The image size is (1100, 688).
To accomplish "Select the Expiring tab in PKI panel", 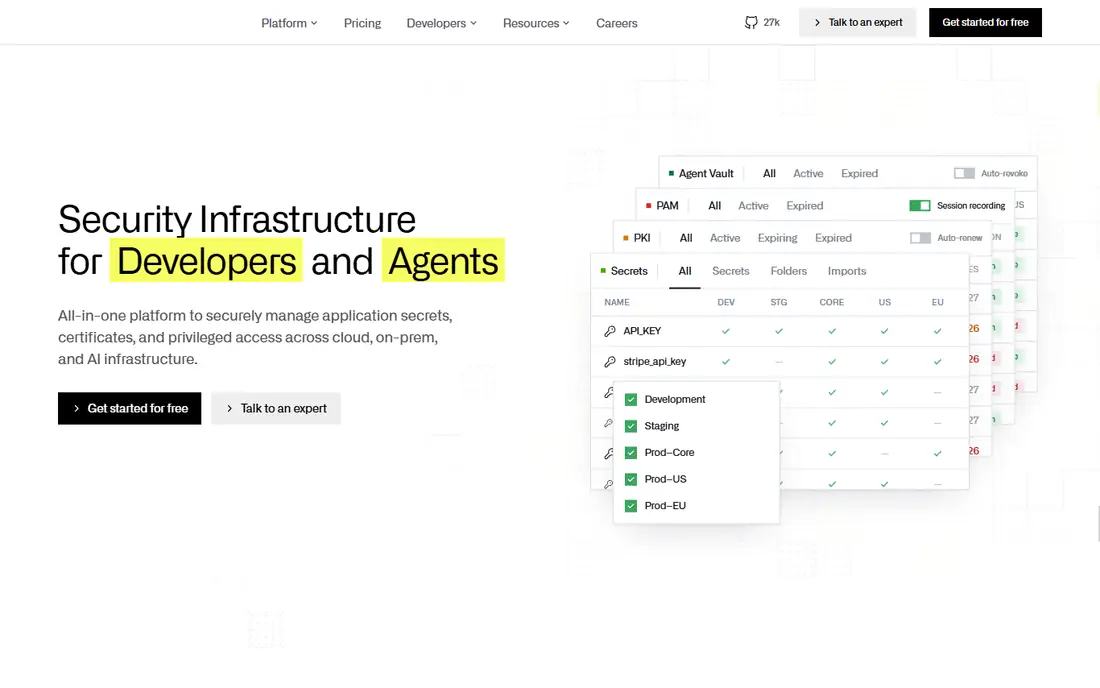I will pyautogui.click(x=777, y=238).
